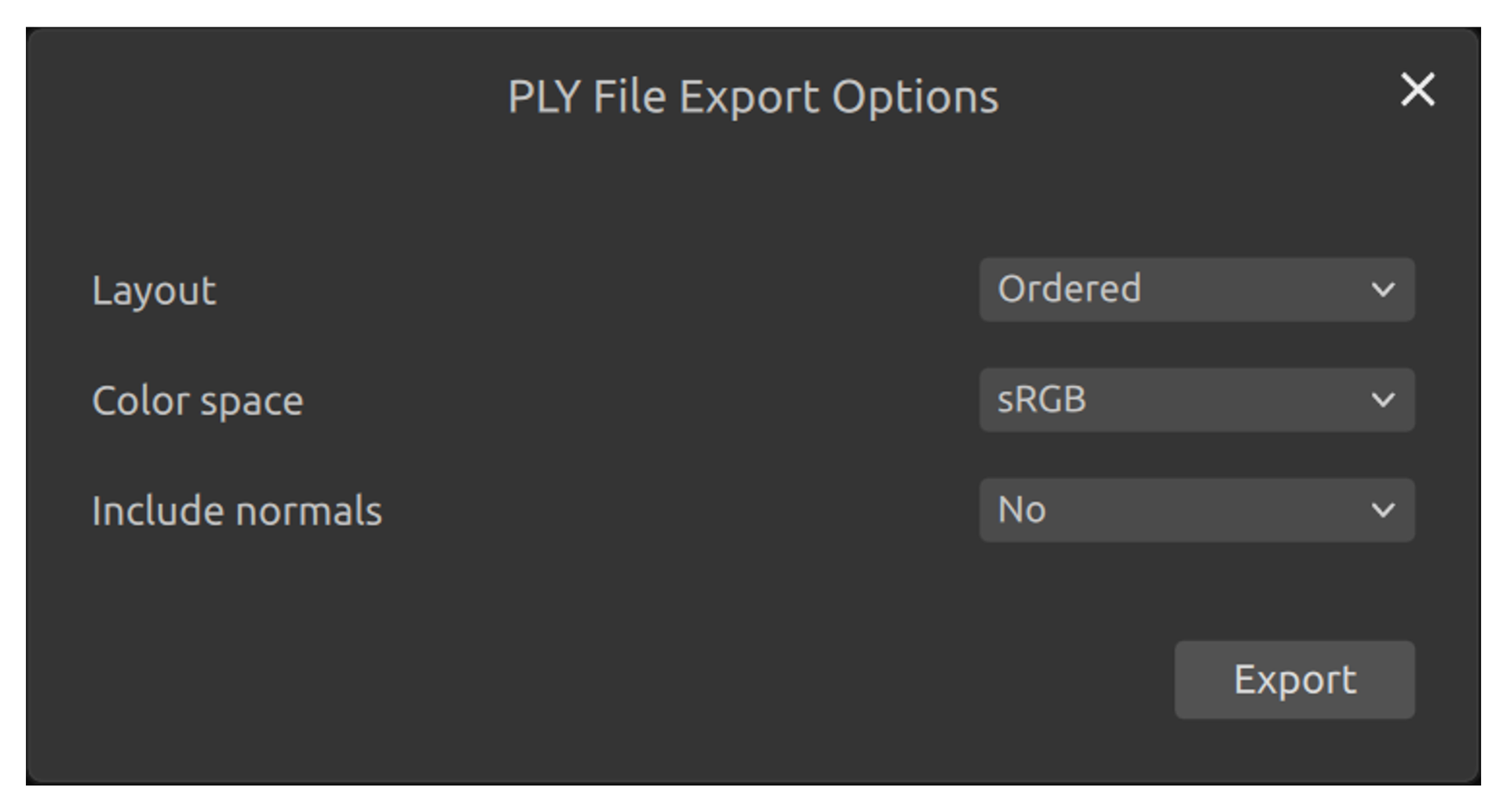Click the chevron arrow on Layout combo box
Viewport: 1507px width, 812px height.
(1382, 289)
